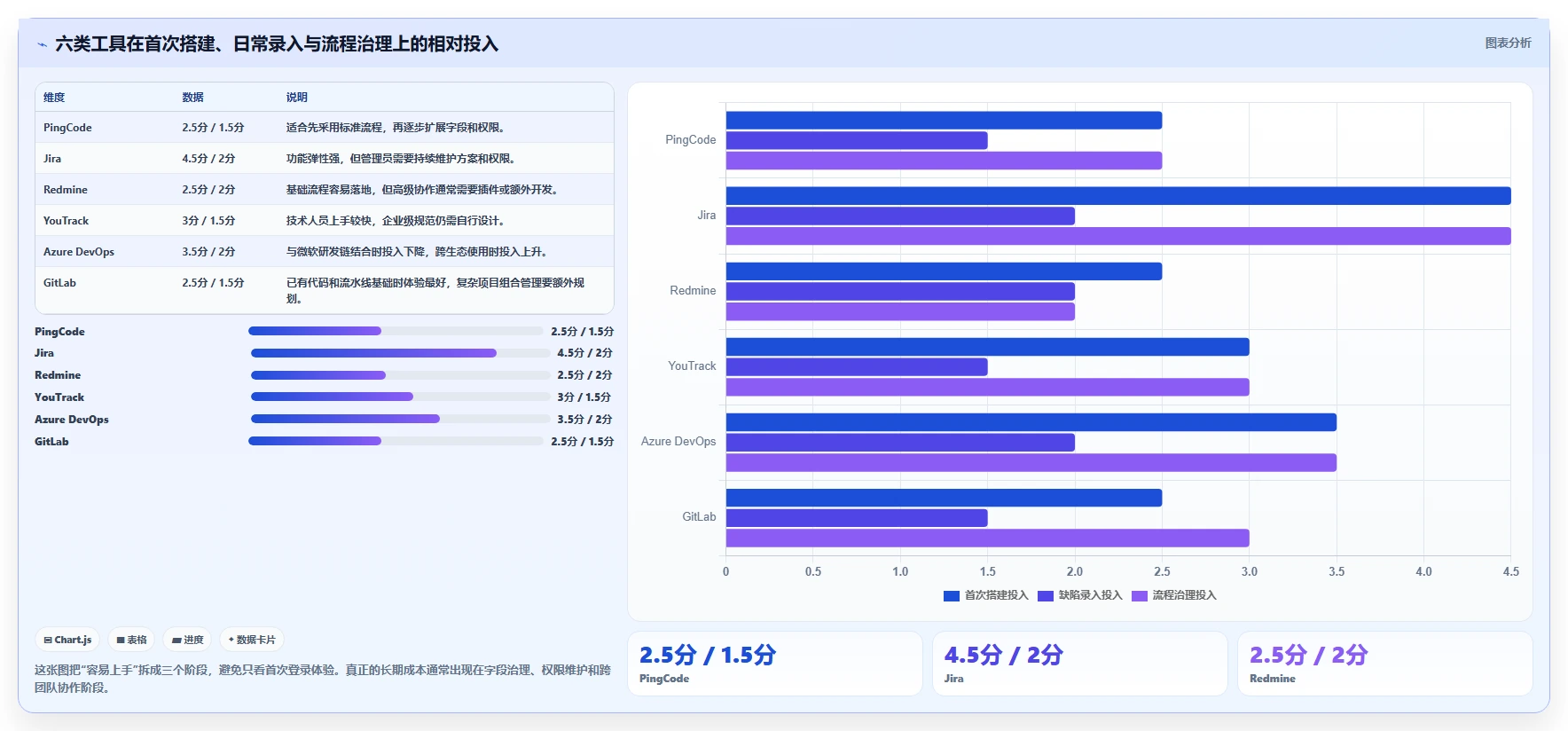Click the YouTrack label above the progress list
Viewport: 1568px width, 731px height.
[x=59, y=397]
